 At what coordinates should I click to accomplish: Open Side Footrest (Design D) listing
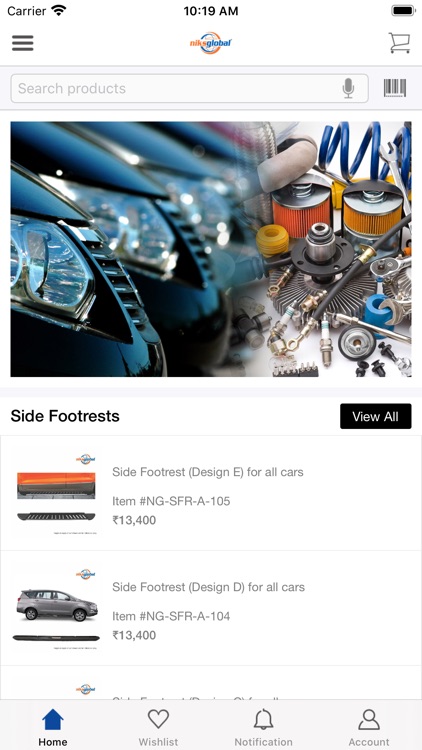tap(211, 608)
